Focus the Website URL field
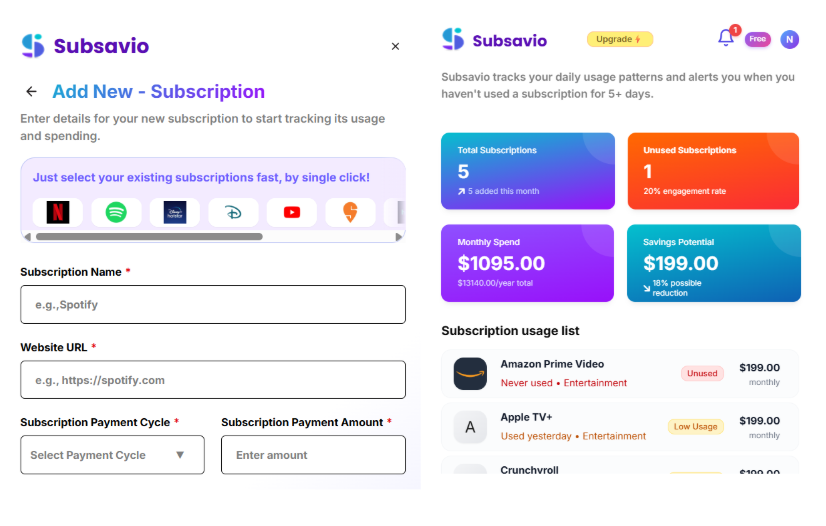The image size is (826, 526). click(213, 380)
